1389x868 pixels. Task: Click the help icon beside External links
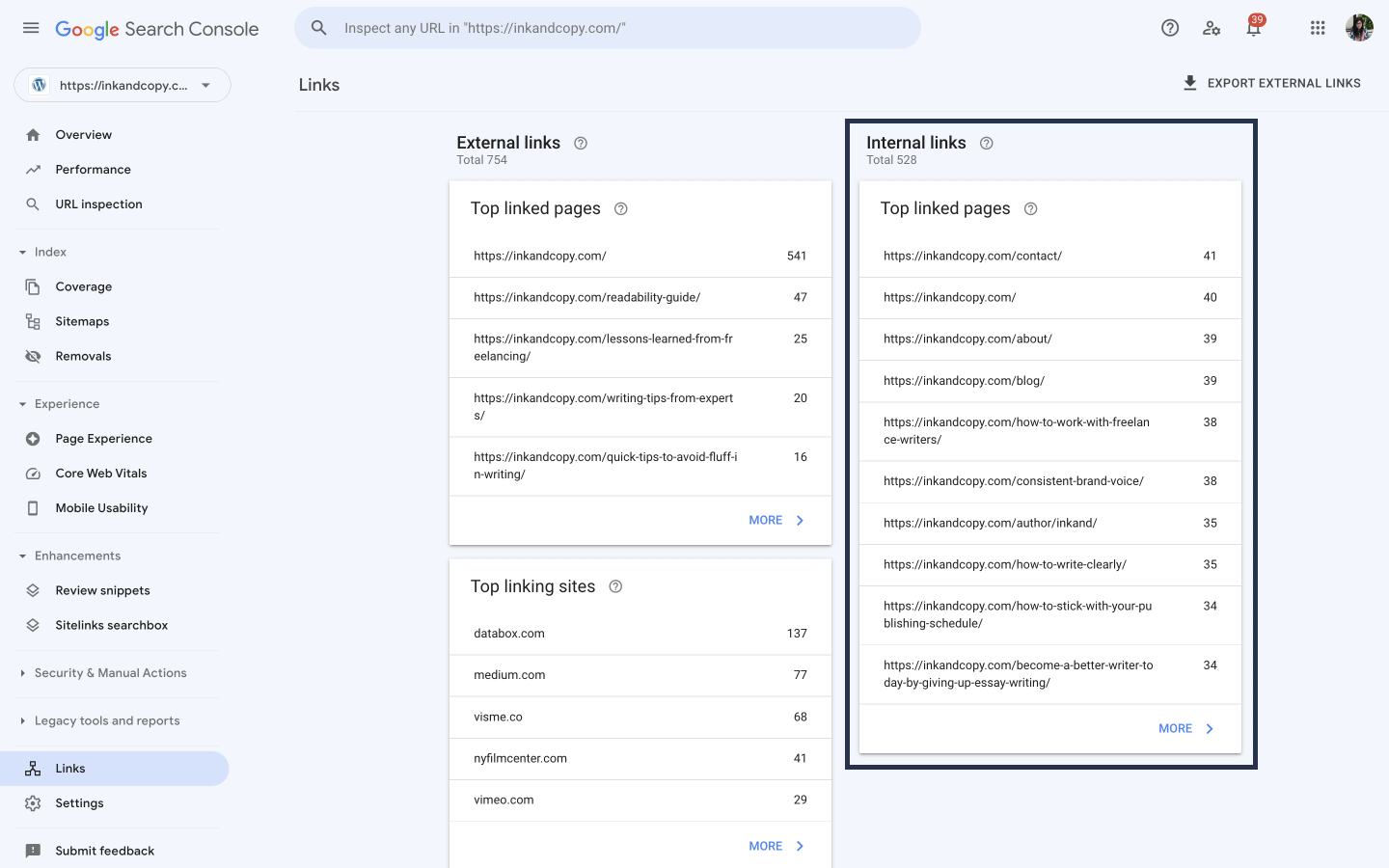pyautogui.click(x=581, y=144)
